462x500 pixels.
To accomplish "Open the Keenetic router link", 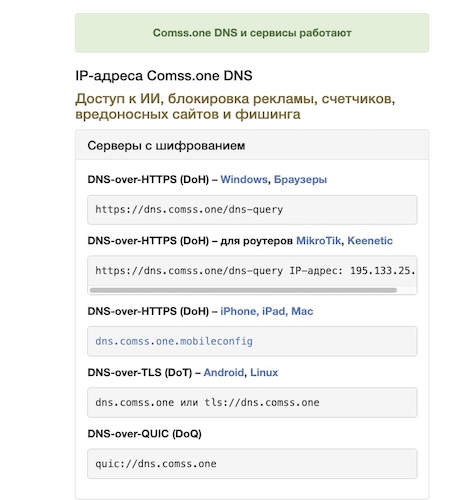I will (370, 241).
